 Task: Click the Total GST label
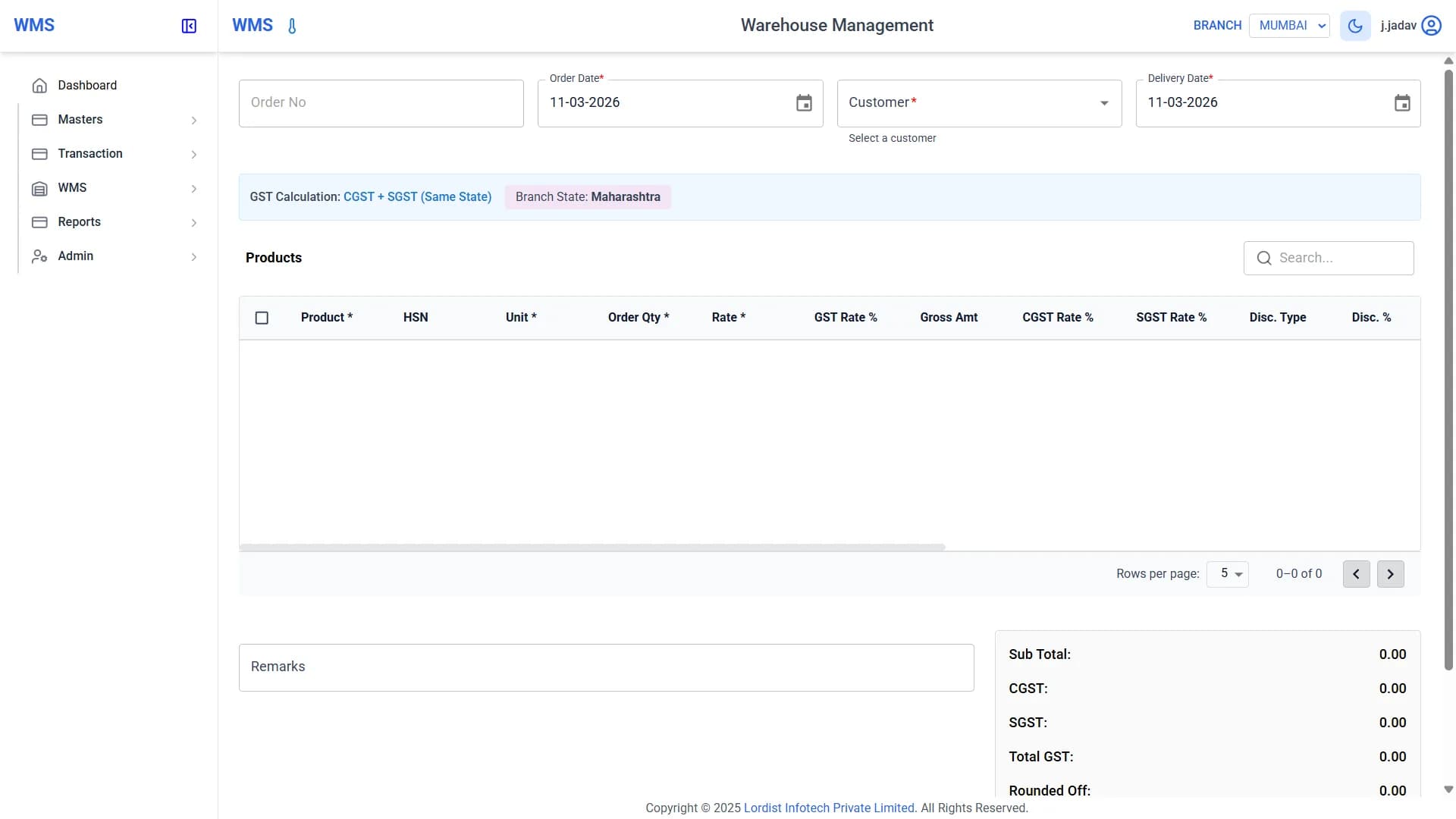(x=1040, y=757)
